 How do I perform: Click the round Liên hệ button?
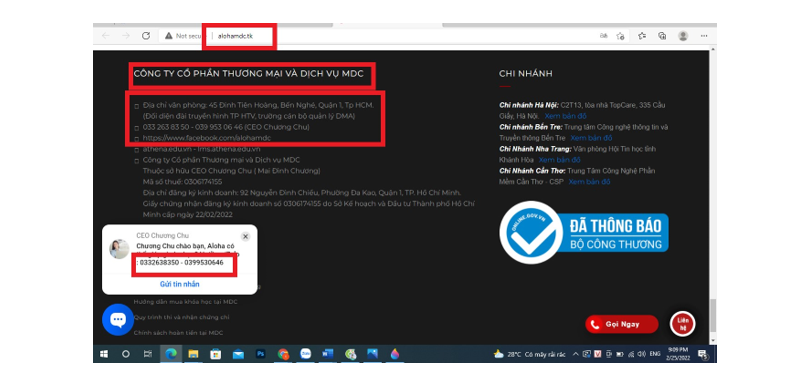(x=683, y=324)
